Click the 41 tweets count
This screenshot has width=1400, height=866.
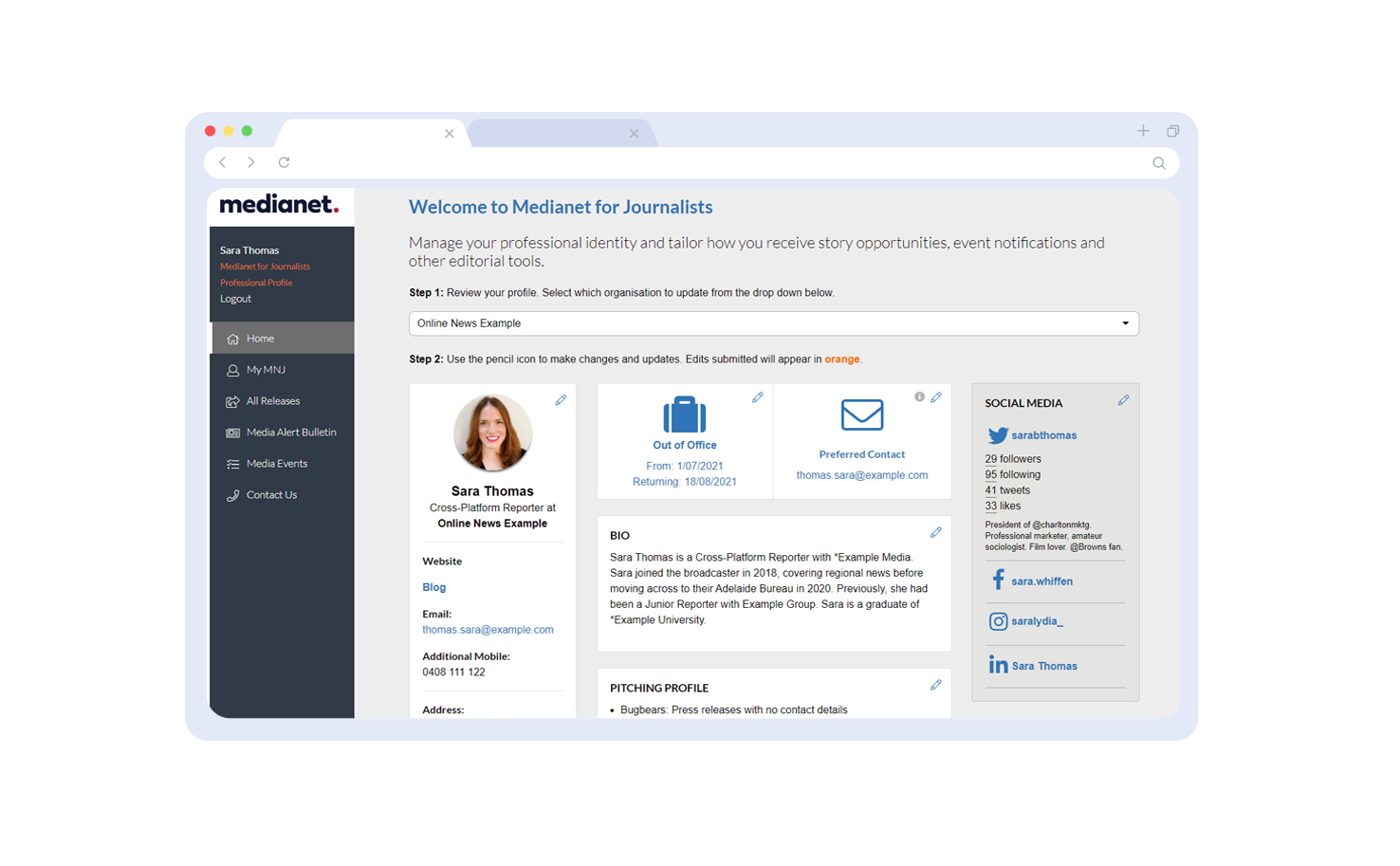click(1007, 490)
